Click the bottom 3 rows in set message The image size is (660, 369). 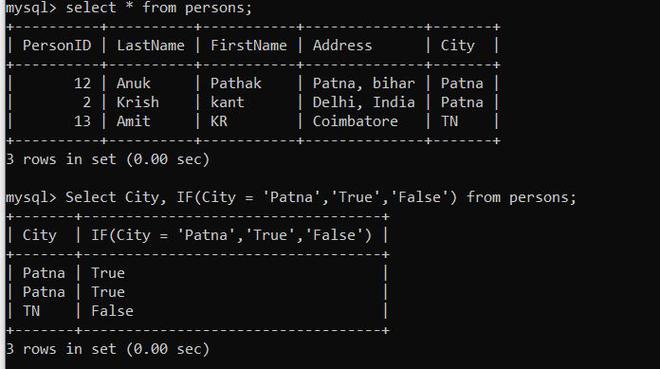click(108, 349)
